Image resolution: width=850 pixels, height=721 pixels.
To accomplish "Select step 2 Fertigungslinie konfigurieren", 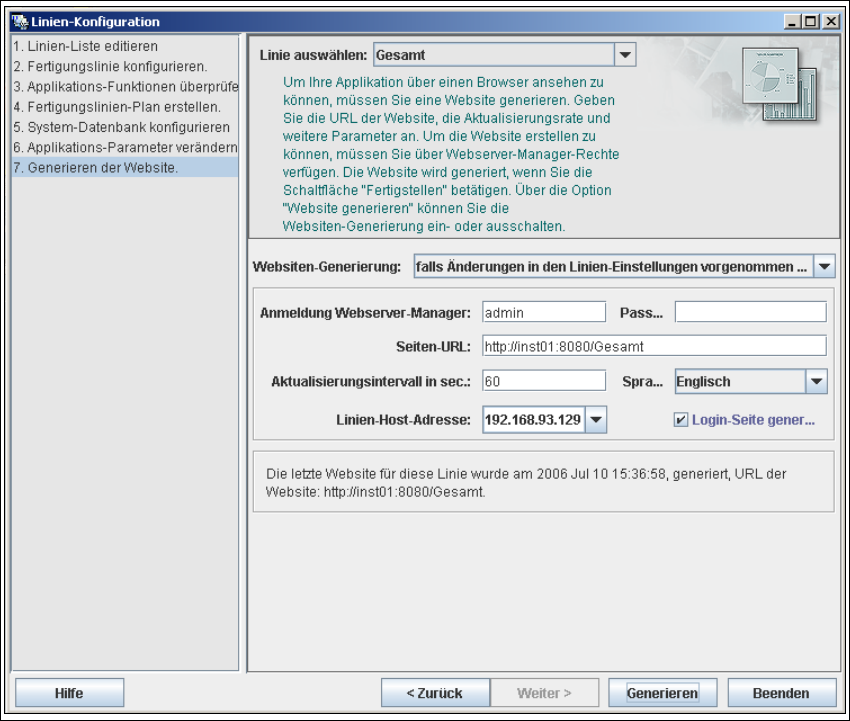I will (x=125, y=66).
